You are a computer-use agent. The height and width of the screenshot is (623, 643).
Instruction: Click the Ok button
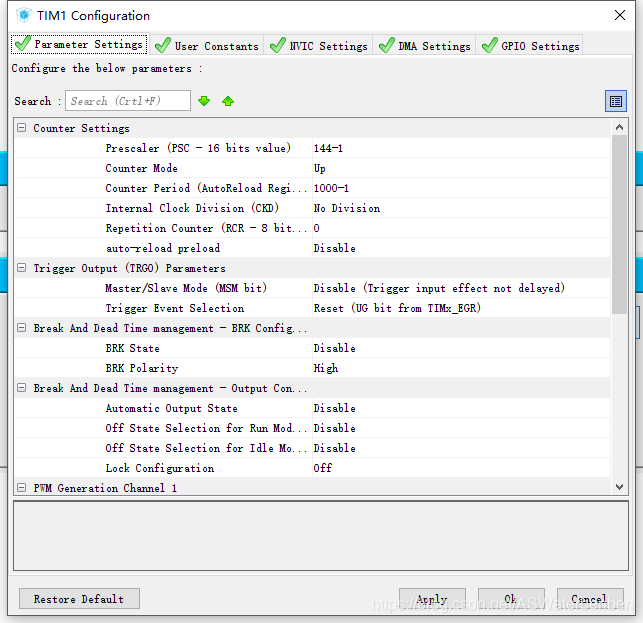click(511, 599)
